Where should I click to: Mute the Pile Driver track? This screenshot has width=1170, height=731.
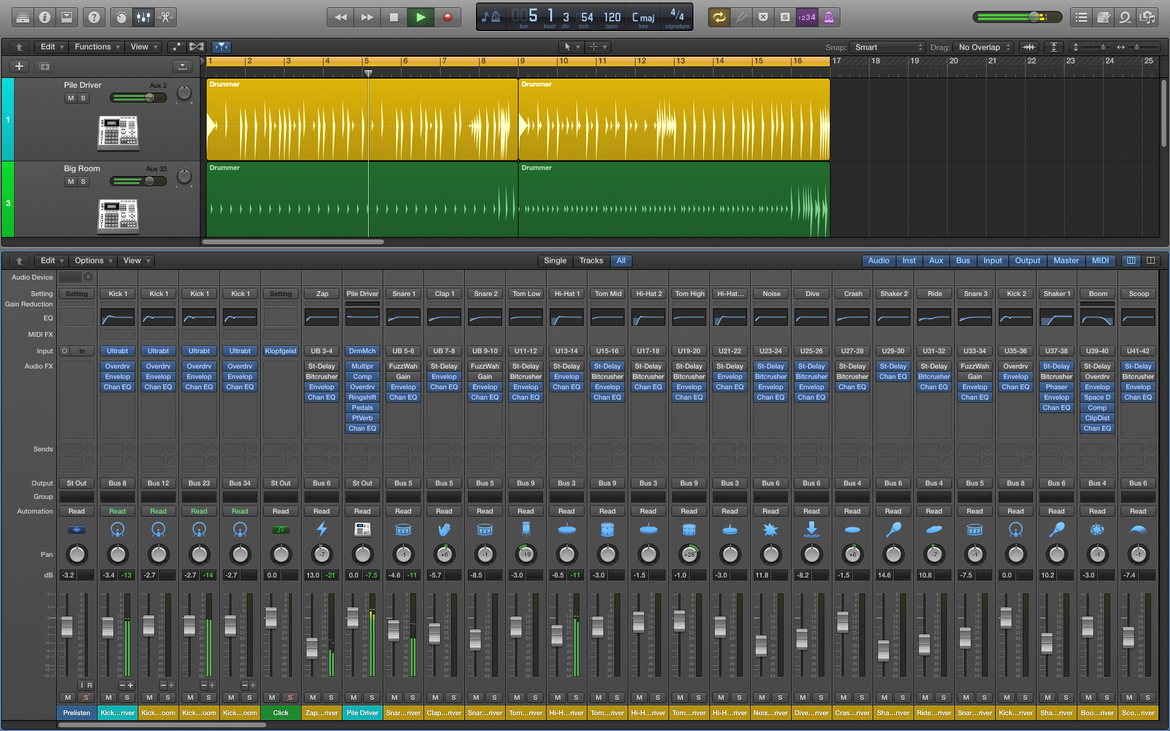tap(71, 98)
